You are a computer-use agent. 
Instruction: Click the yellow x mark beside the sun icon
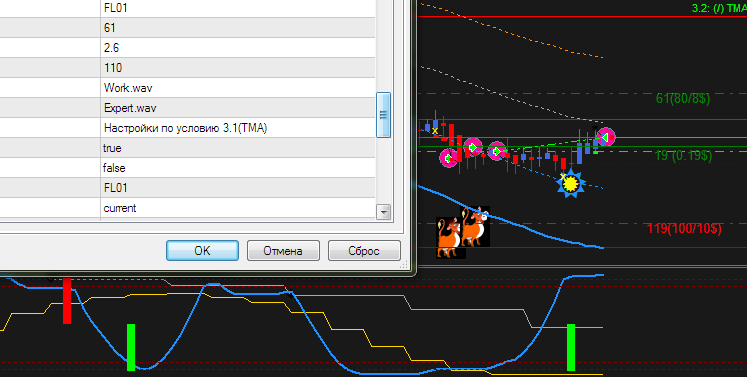coord(563,176)
